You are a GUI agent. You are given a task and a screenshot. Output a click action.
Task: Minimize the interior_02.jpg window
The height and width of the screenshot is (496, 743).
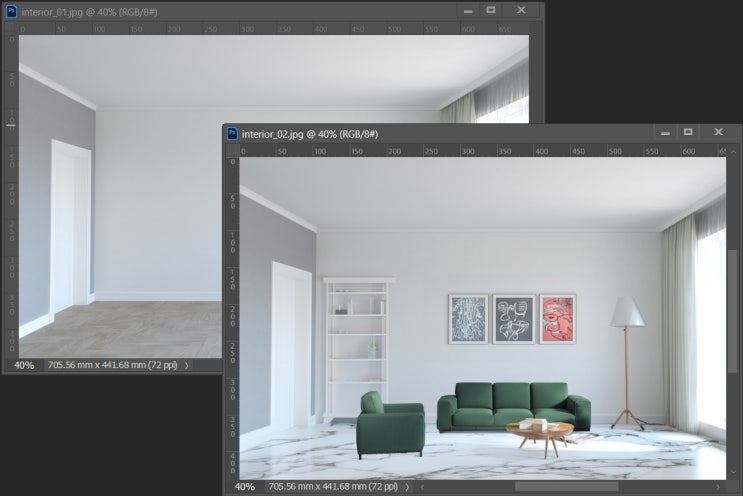pos(666,132)
